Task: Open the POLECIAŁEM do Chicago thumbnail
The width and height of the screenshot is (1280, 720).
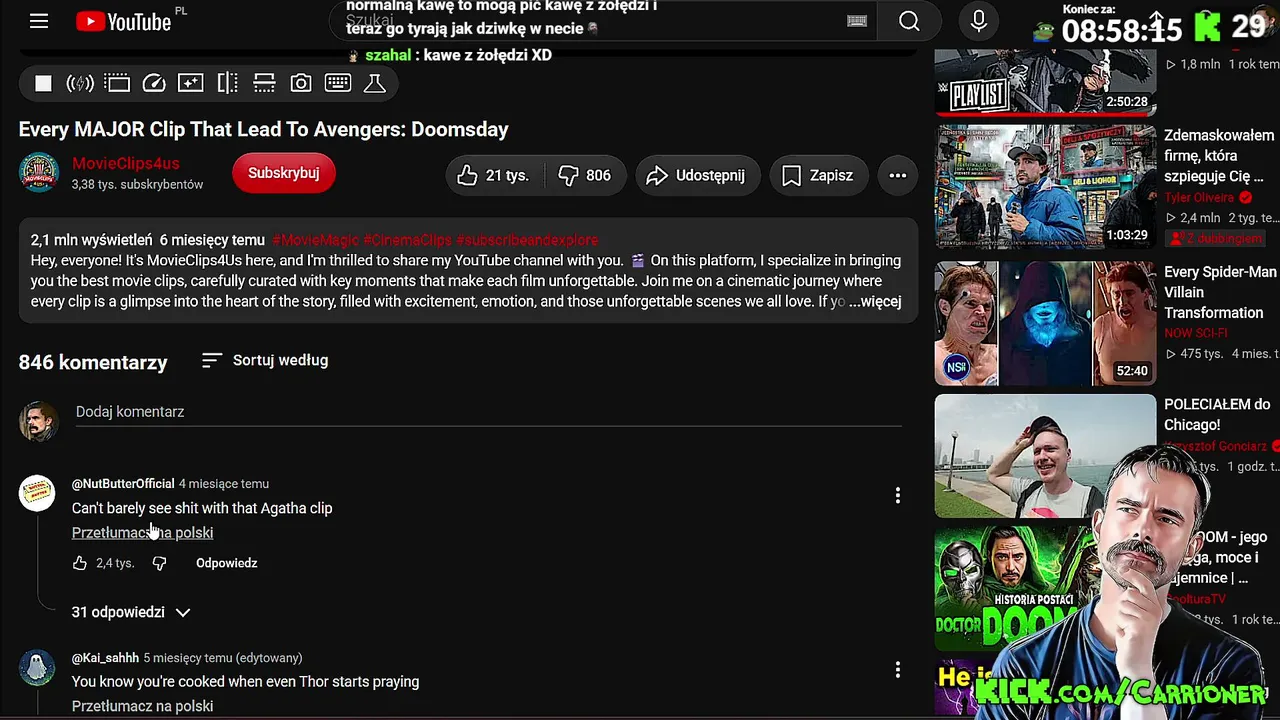Action: pyautogui.click(x=1046, y=456)
